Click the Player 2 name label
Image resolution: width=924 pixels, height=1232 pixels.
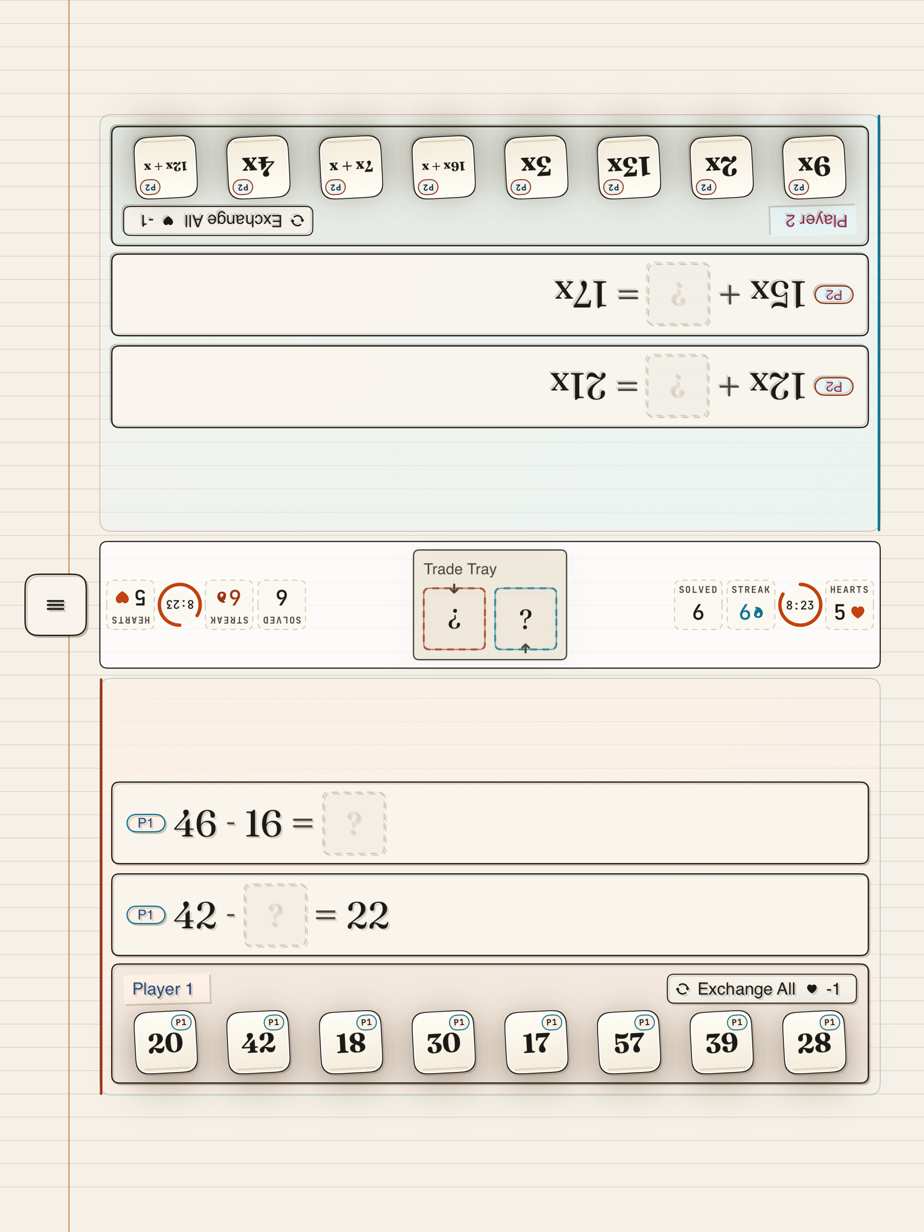coord(813,221)
